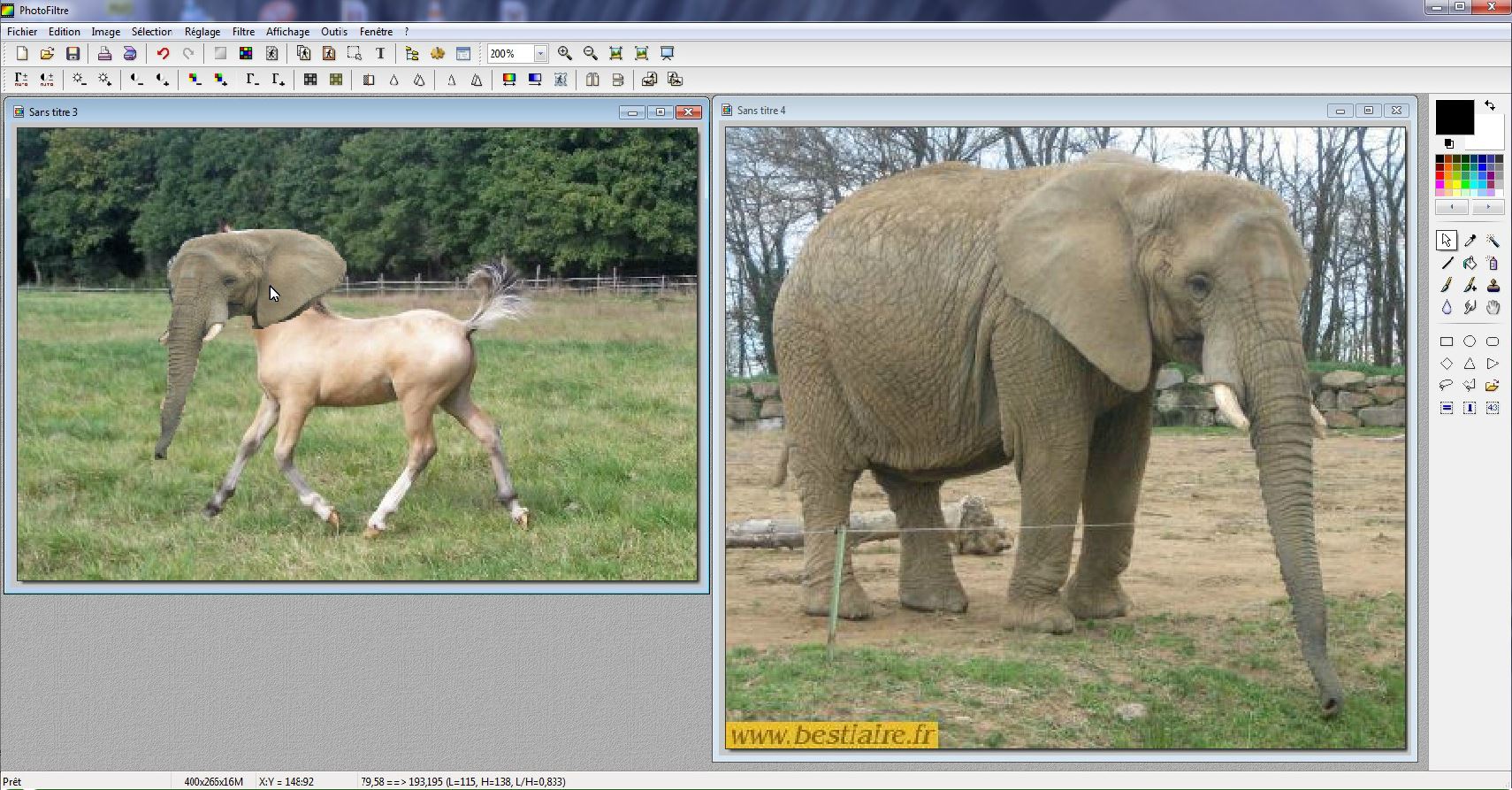
Task: Decrease brightness with sun minus icon
Action: (x=79, y=80)
